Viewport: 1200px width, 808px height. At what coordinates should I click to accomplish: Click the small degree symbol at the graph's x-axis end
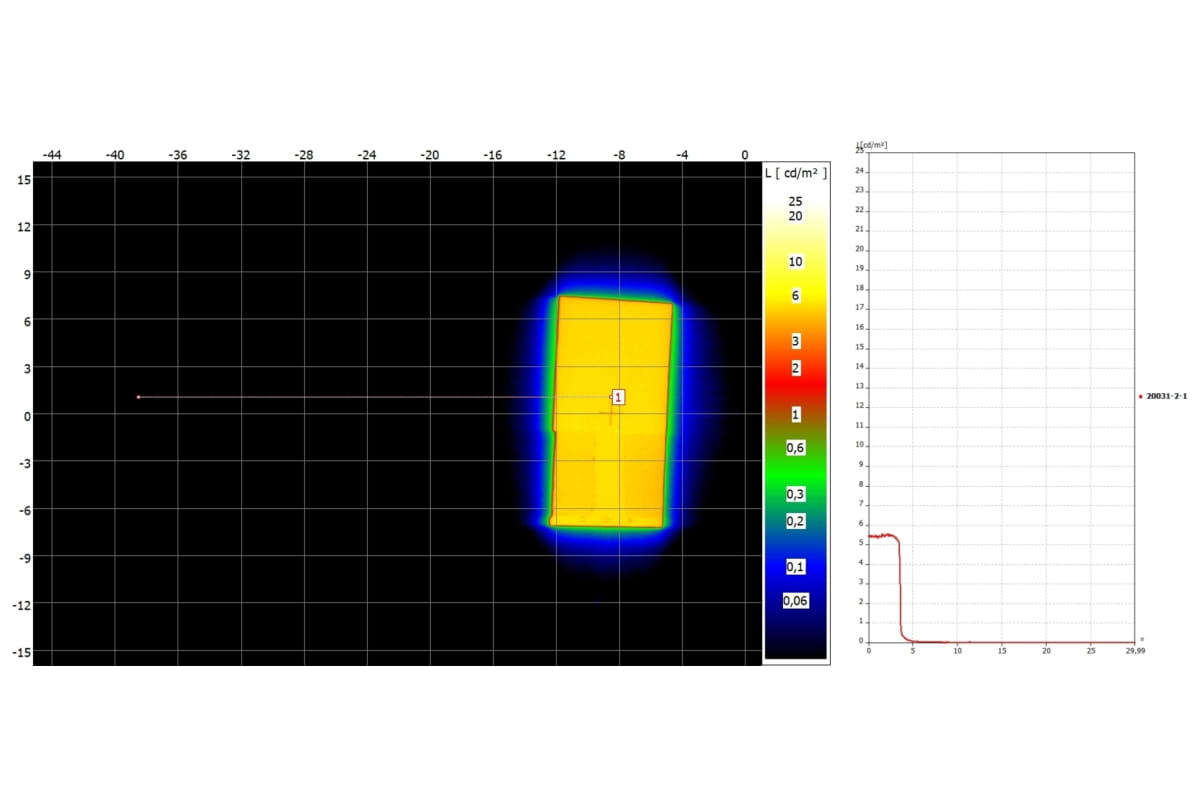(1142, 639)
